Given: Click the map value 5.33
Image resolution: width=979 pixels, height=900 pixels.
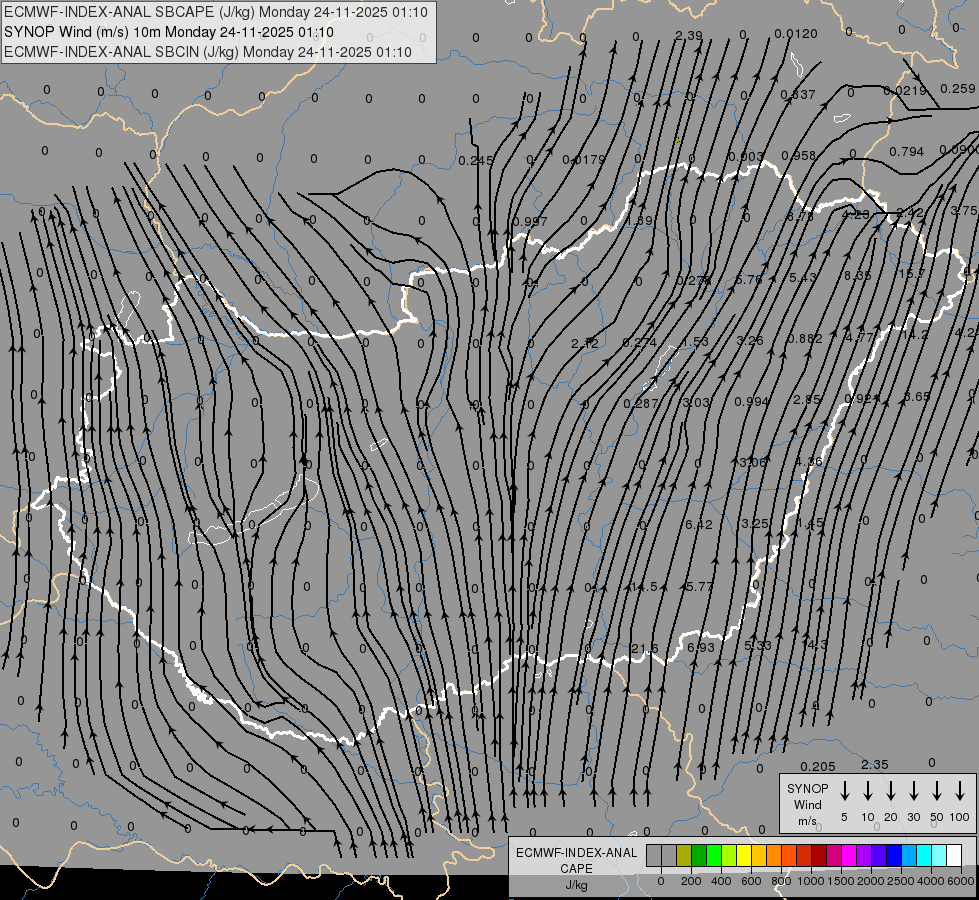Looking at the screenshot, I should (x=758, y=645).
